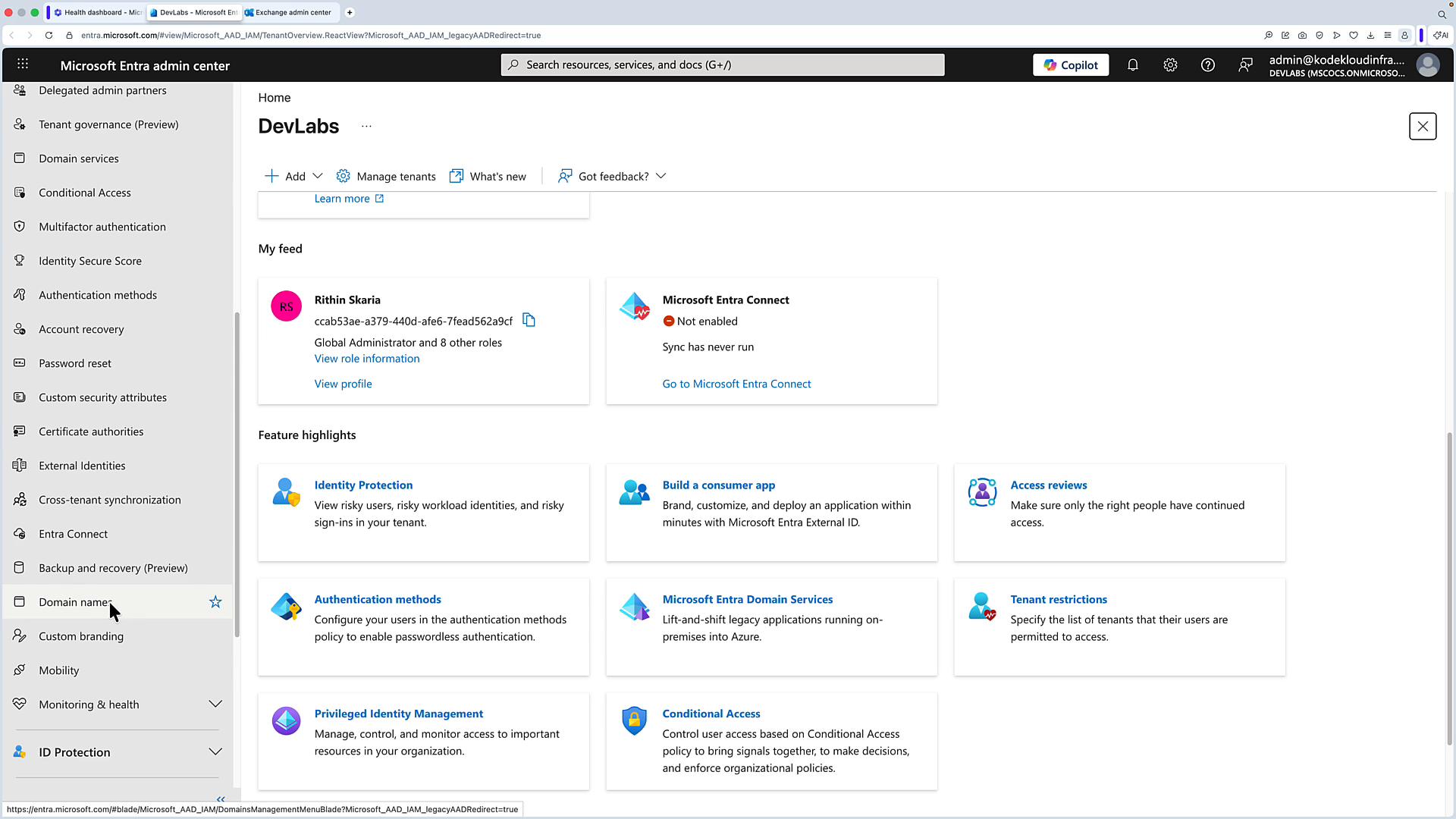Click the Mobility sidebar icon
1456x819 pixels.
pos(20,670)
